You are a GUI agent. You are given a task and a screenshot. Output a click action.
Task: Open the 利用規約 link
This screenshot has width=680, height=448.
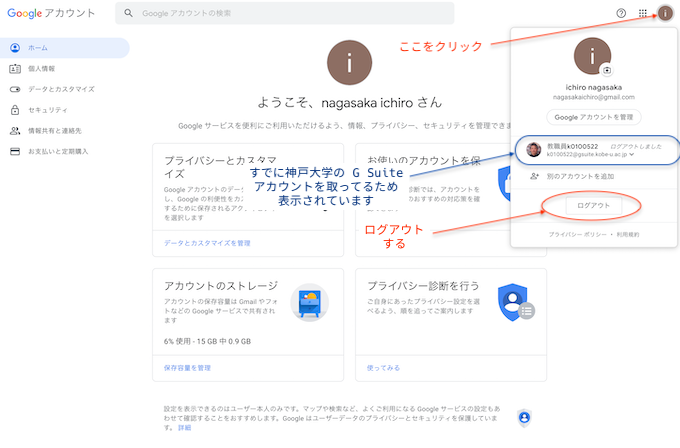[628, 235]
